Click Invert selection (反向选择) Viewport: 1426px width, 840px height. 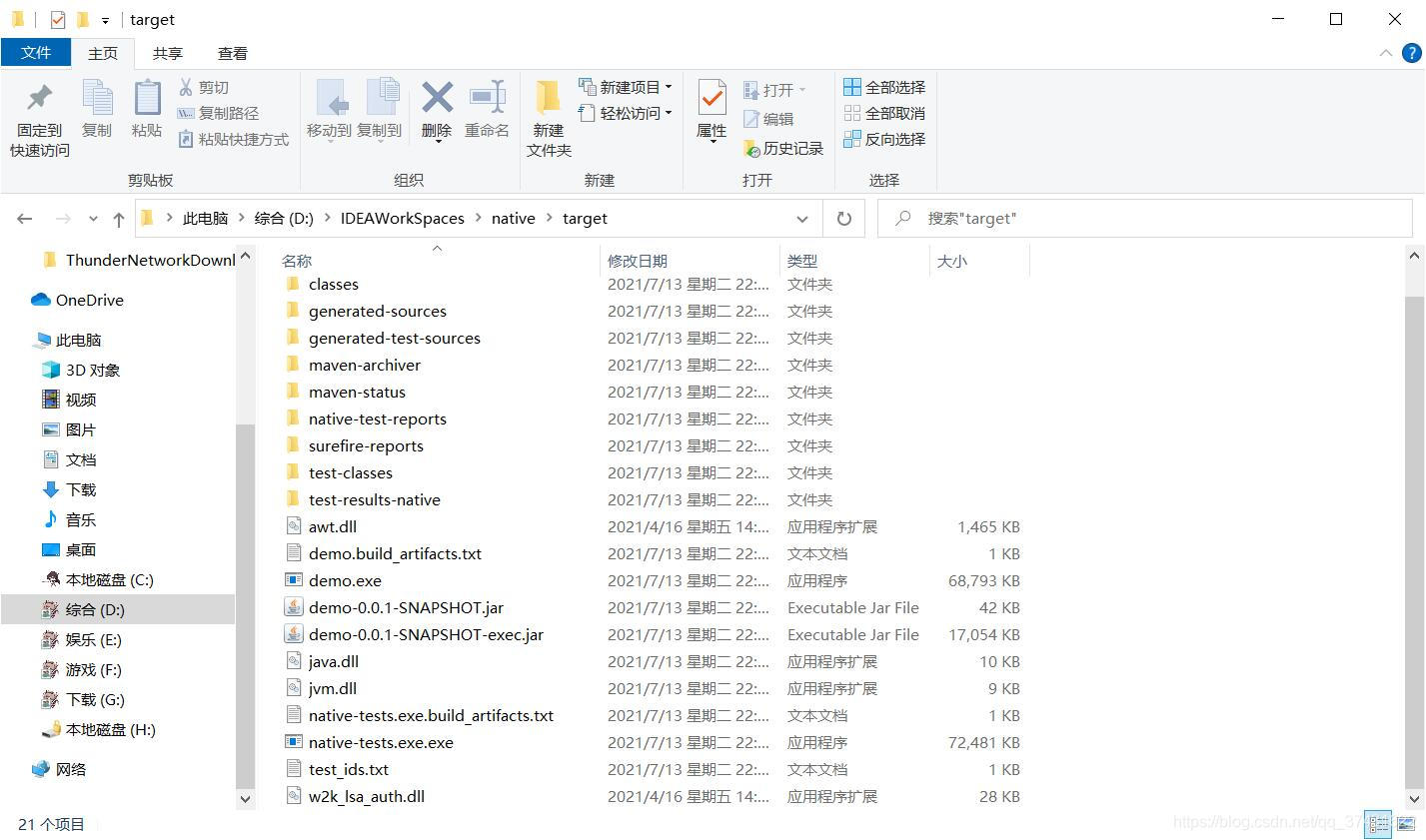[x=884, y=139]
